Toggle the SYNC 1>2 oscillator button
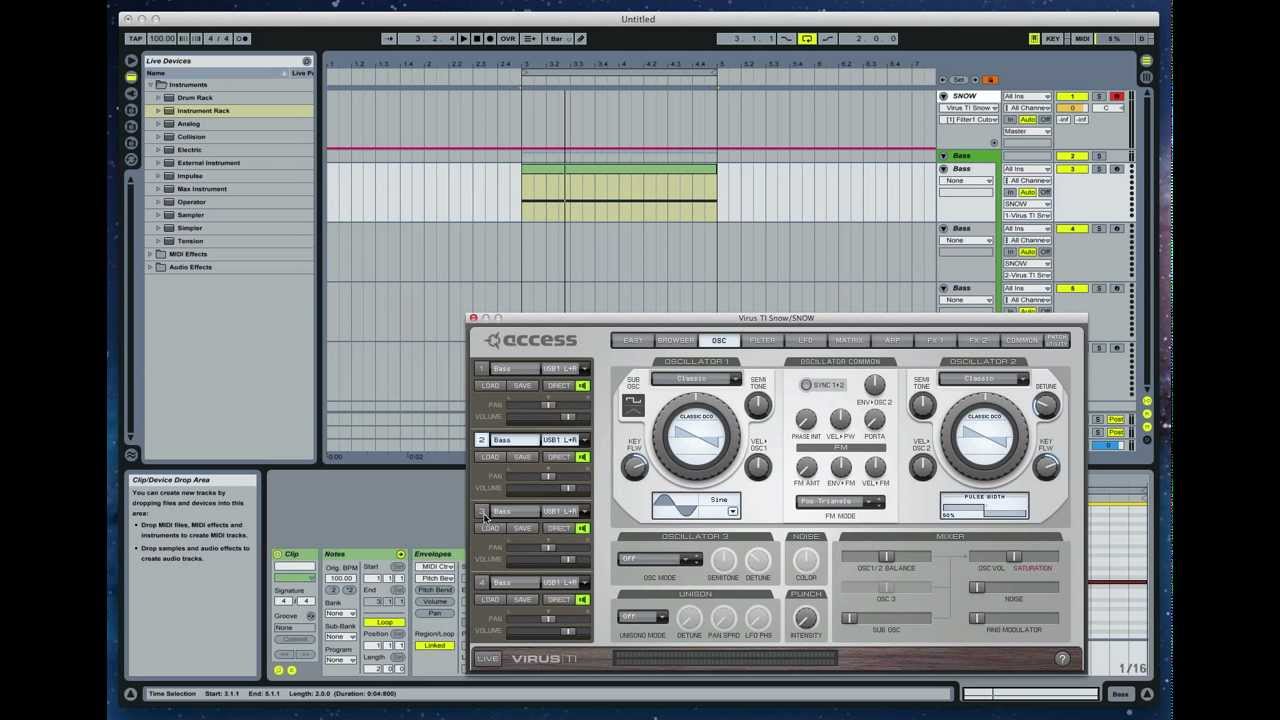1280x720 pixels. [824, 385]
